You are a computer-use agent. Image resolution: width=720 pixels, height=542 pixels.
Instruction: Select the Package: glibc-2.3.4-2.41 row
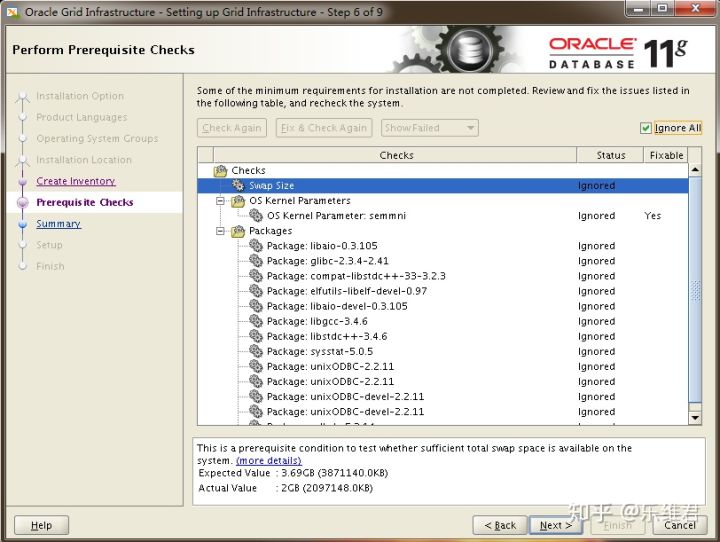tap(327, 261)
